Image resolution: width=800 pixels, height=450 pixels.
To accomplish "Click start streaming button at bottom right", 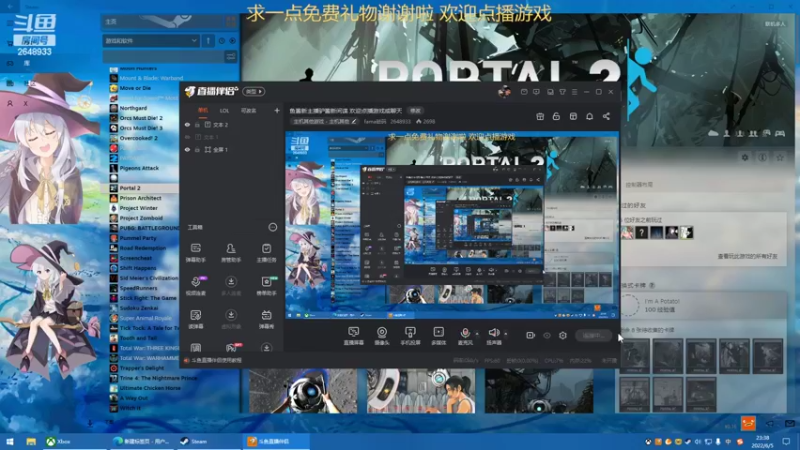I will pos(593,335).
